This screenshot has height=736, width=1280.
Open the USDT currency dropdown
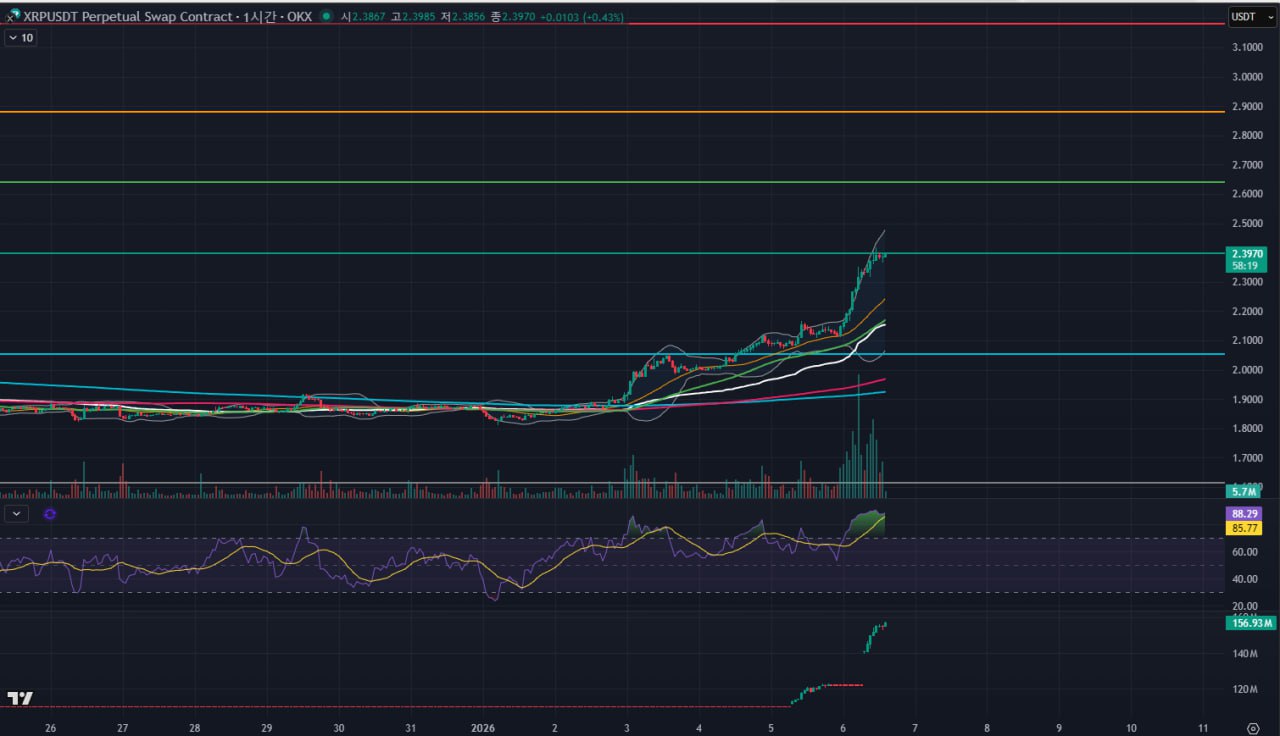pyautogui.click(x=1252, y=16)
